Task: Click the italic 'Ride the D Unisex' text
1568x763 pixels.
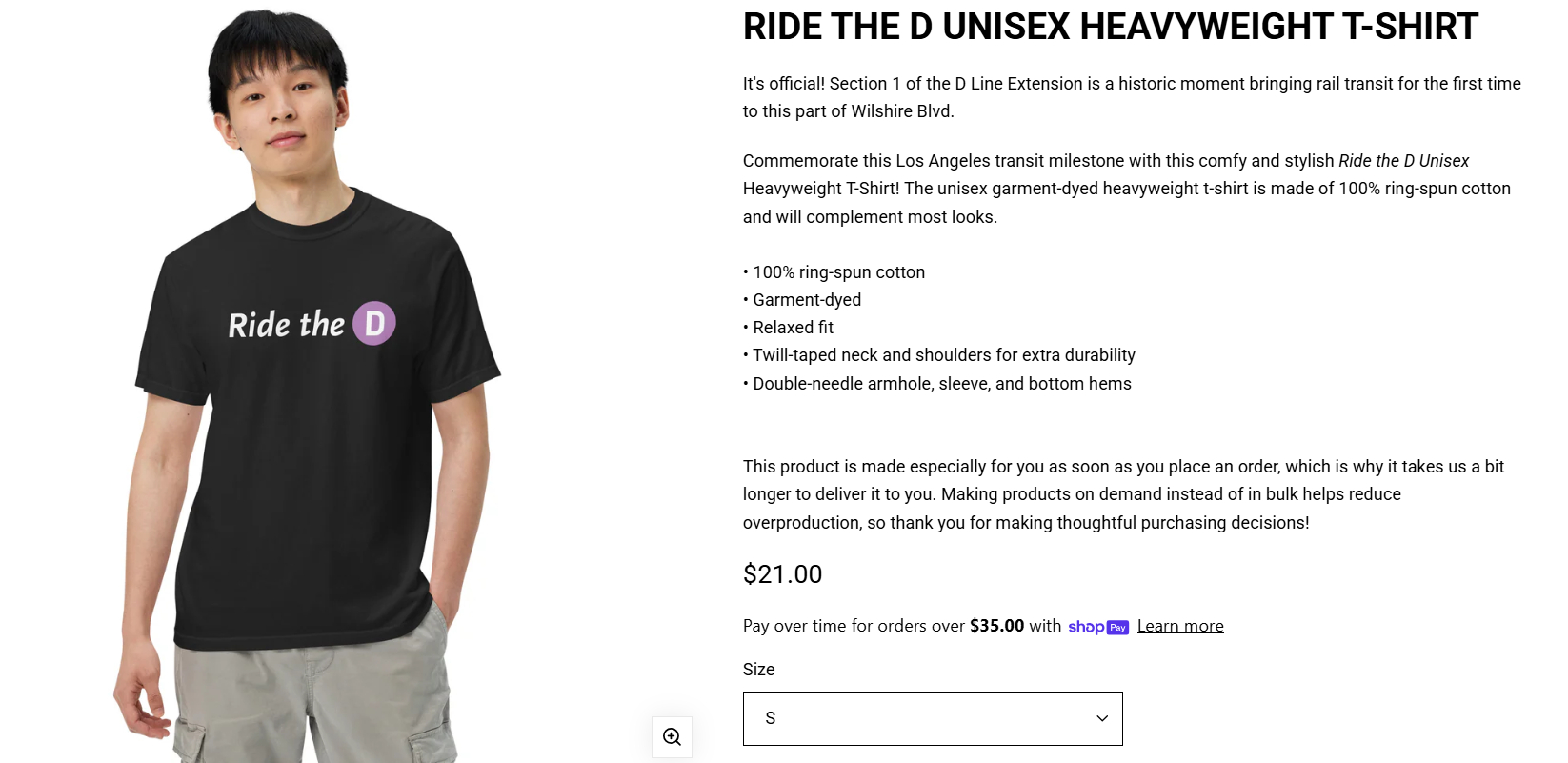Action: 1403,161
